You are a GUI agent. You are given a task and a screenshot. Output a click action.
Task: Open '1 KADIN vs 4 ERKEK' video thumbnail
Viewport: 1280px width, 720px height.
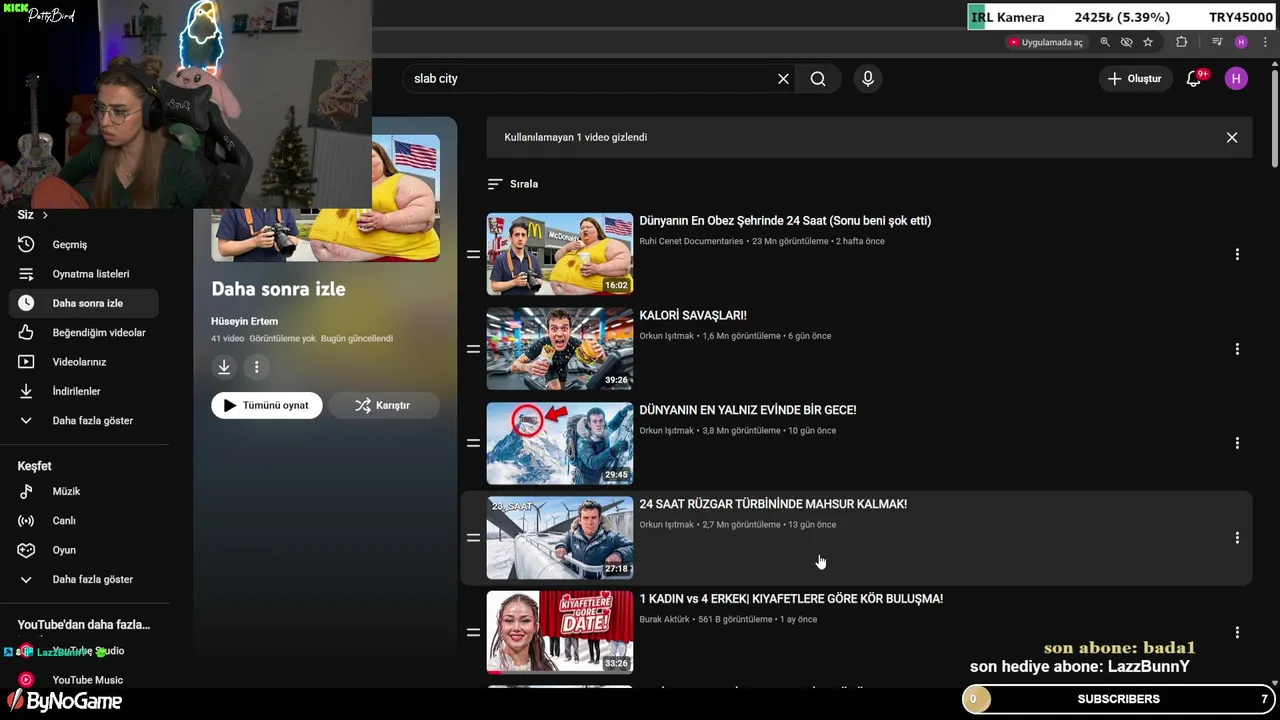point(560,632)
